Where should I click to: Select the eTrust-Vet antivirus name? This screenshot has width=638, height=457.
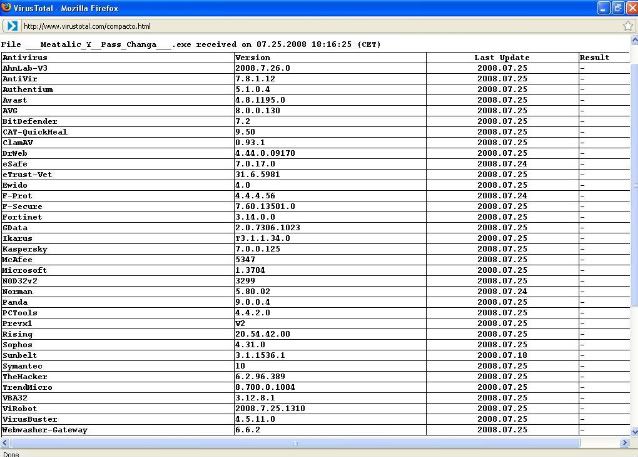point(27,174)
